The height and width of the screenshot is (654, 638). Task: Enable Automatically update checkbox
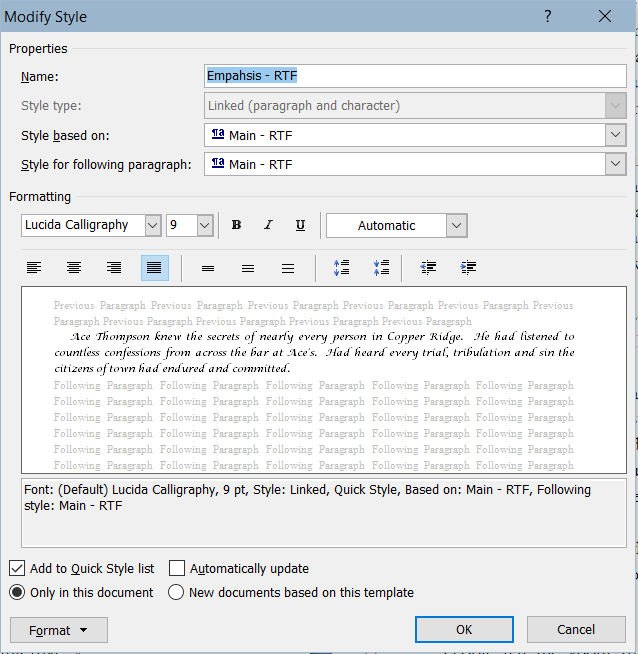[x=177, y=568]
